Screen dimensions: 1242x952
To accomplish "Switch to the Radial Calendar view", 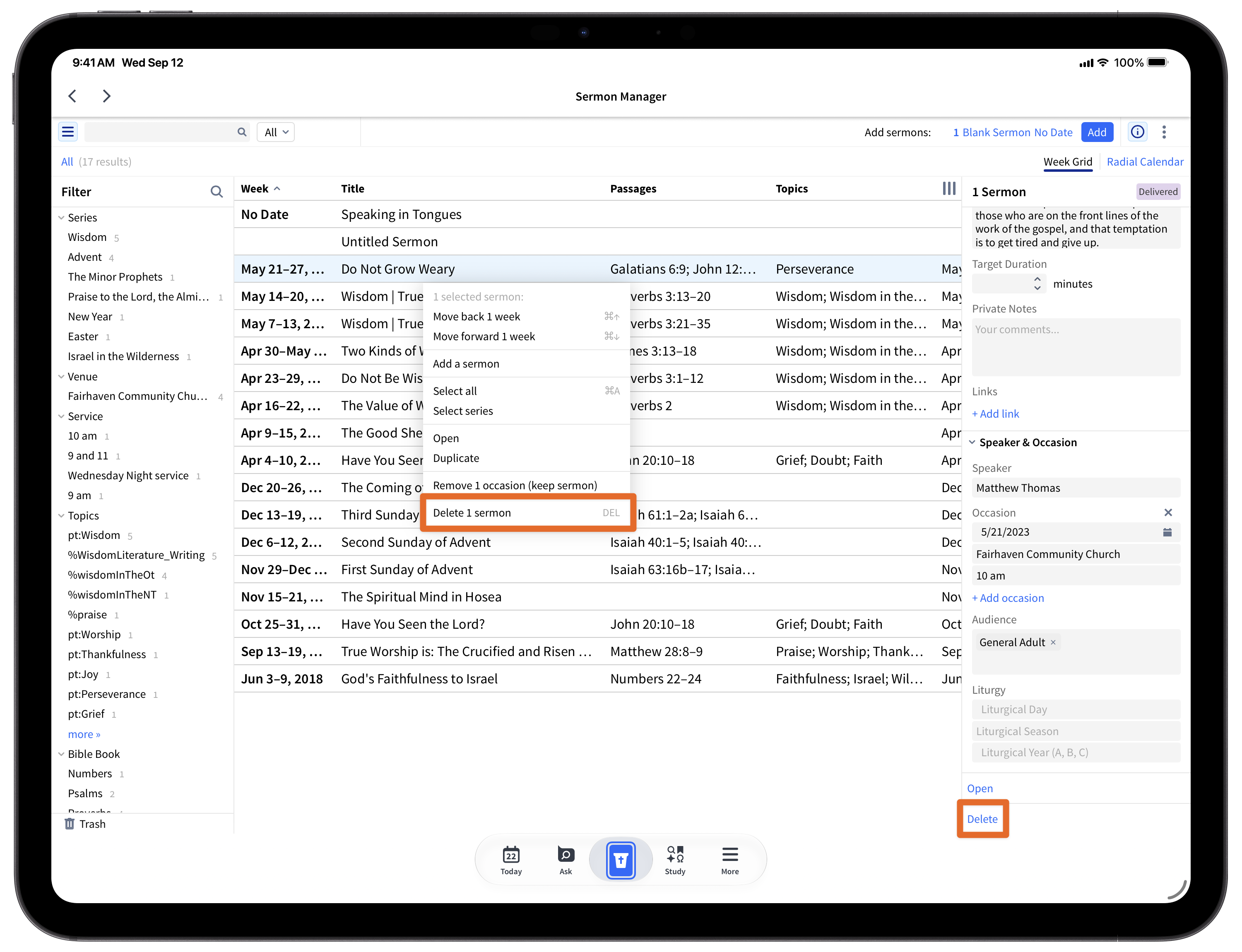I will tap(1144, 161).
